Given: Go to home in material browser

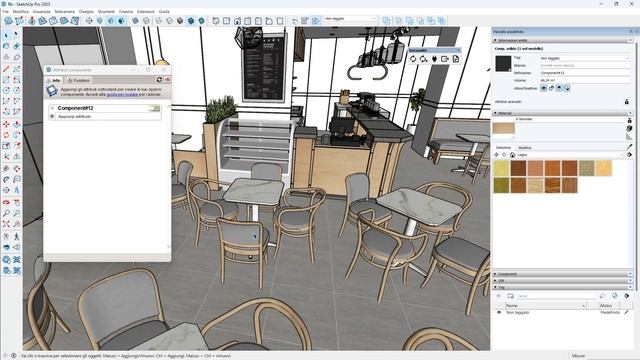Looking at the screenshot, I should 513,155.
